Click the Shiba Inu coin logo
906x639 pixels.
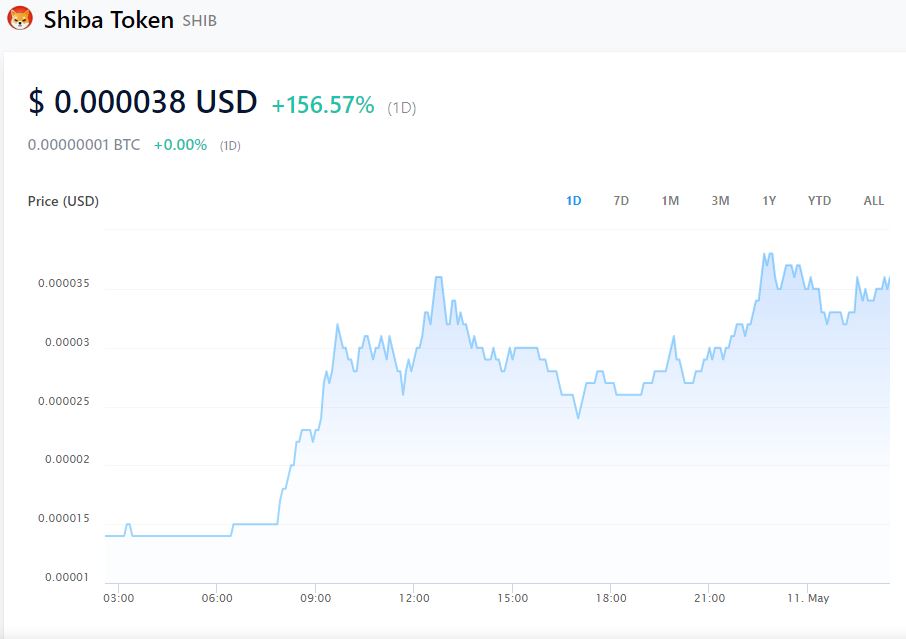pyautogui.click(x=20, y=19)
